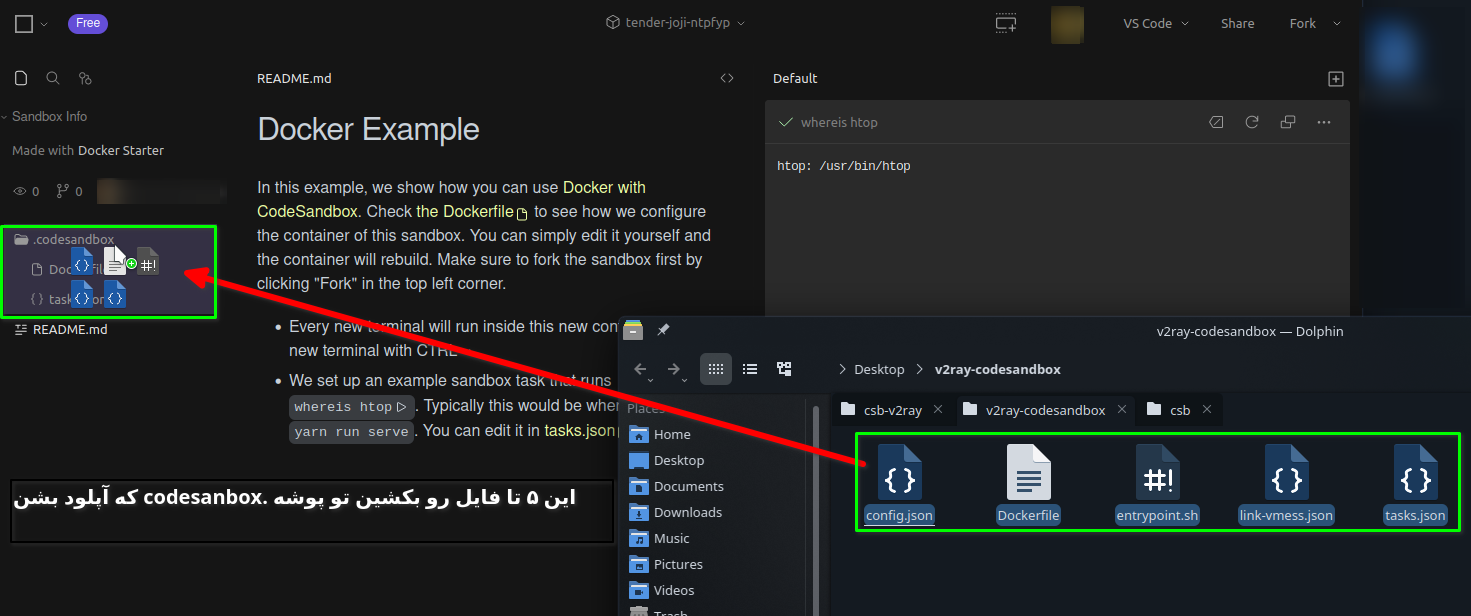Open Documents in Dolphin Places
Screen dimensions: 1471x616
pyautogui.click(x=676, y=487)
